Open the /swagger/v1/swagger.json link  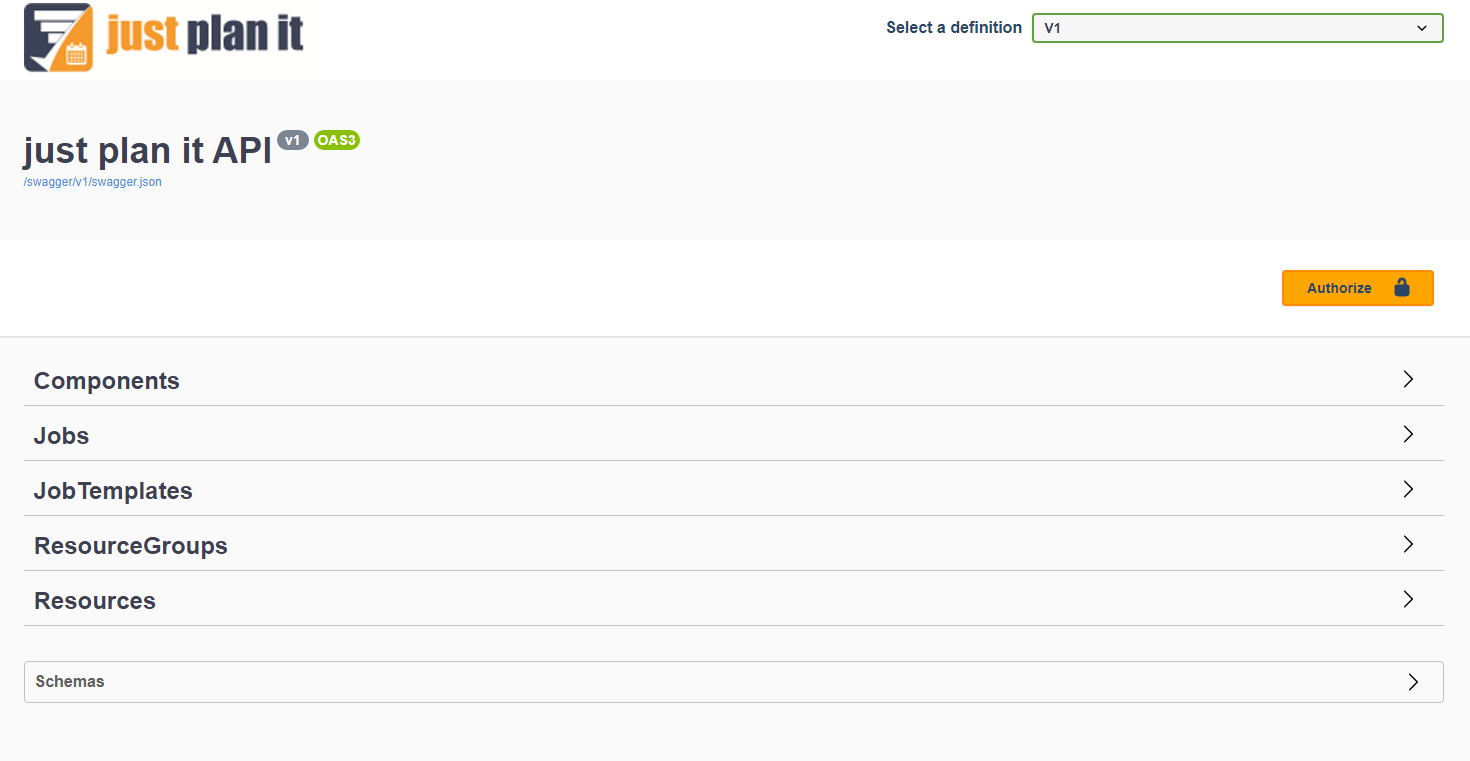[x=93, y=182]
